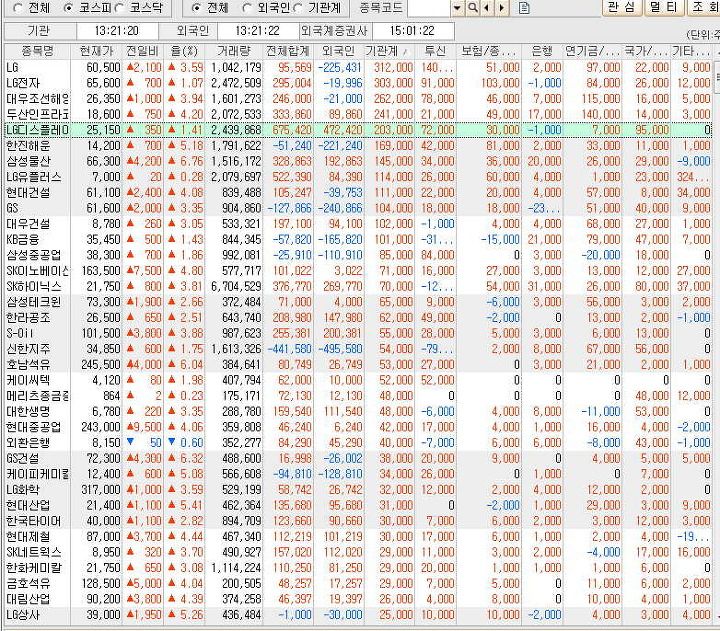This screenshot has width=720, height=631.
Task: Sort by 전일비 column header
Action: [x=142, y=51]
